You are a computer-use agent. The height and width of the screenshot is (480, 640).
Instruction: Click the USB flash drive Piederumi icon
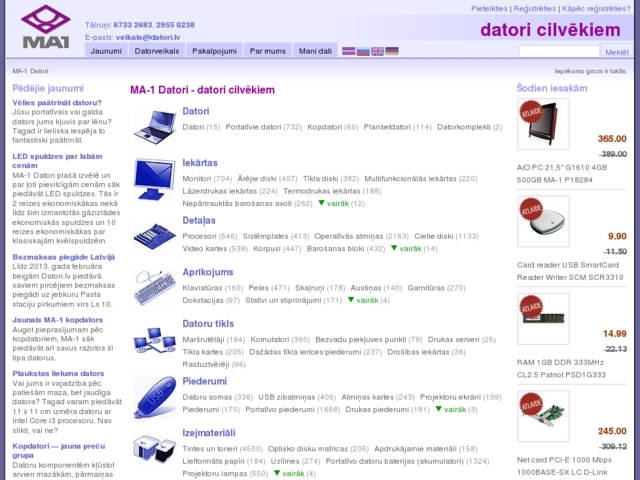tap(154, 395)
